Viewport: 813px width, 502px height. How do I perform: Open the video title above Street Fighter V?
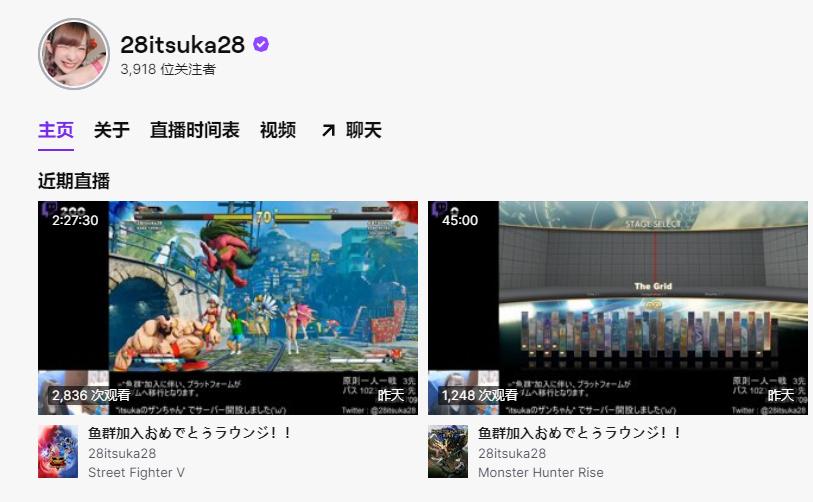click(x=190, y=433)
